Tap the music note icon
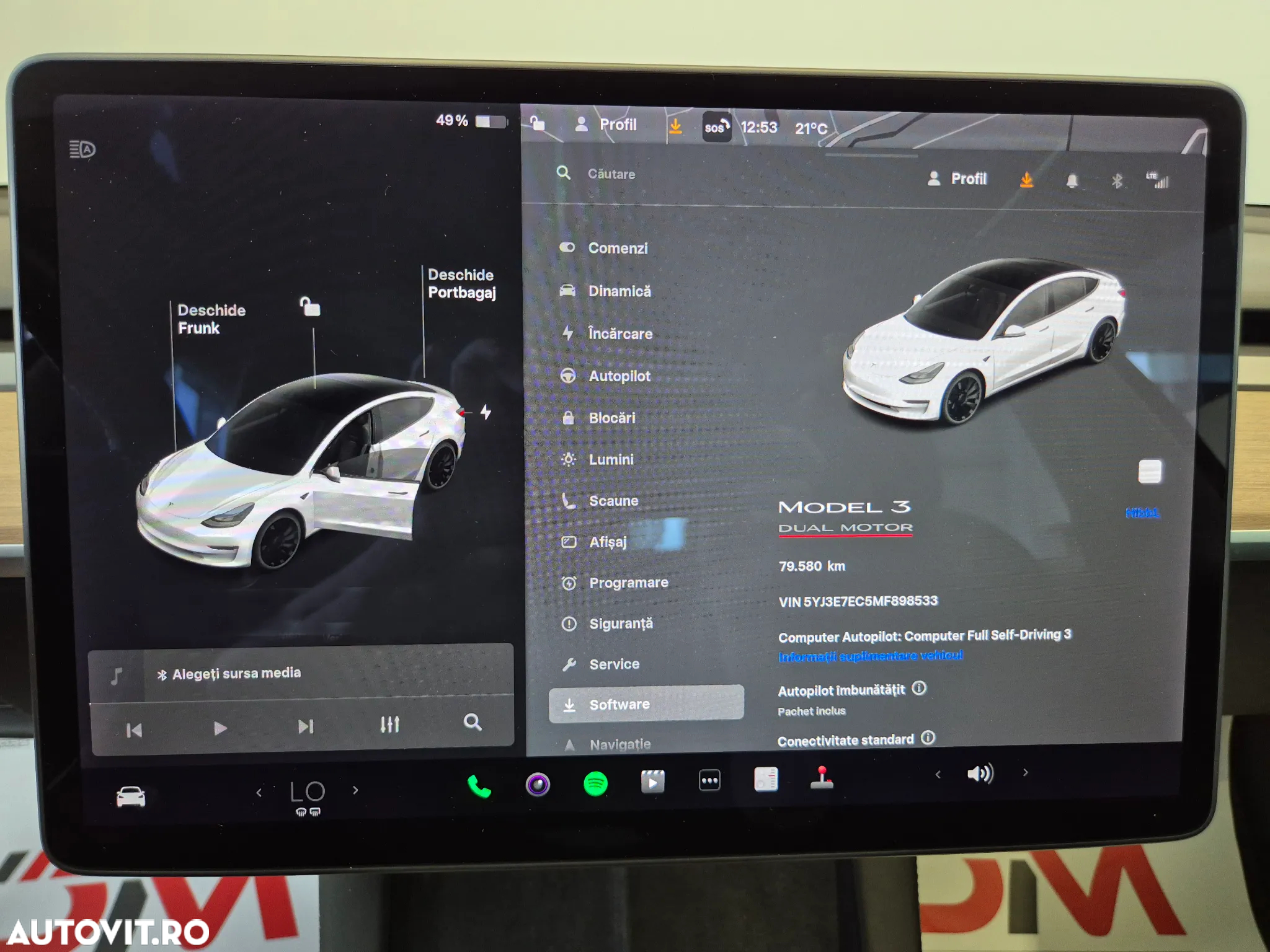The image size is (1270, 952). coord(116,676)
